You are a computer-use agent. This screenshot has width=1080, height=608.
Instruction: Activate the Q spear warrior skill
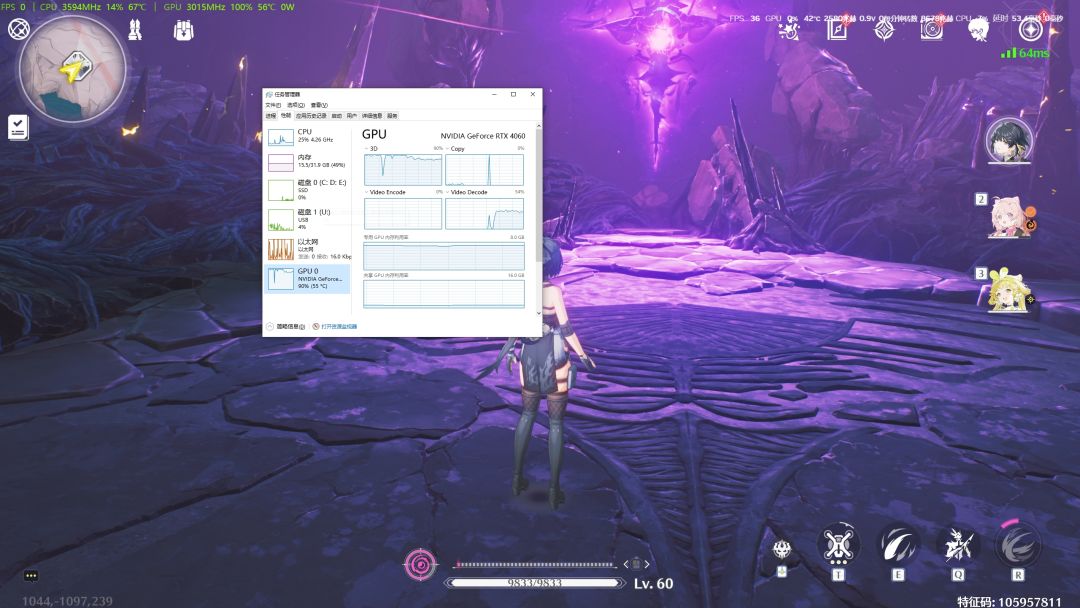(x=958, y=545)
